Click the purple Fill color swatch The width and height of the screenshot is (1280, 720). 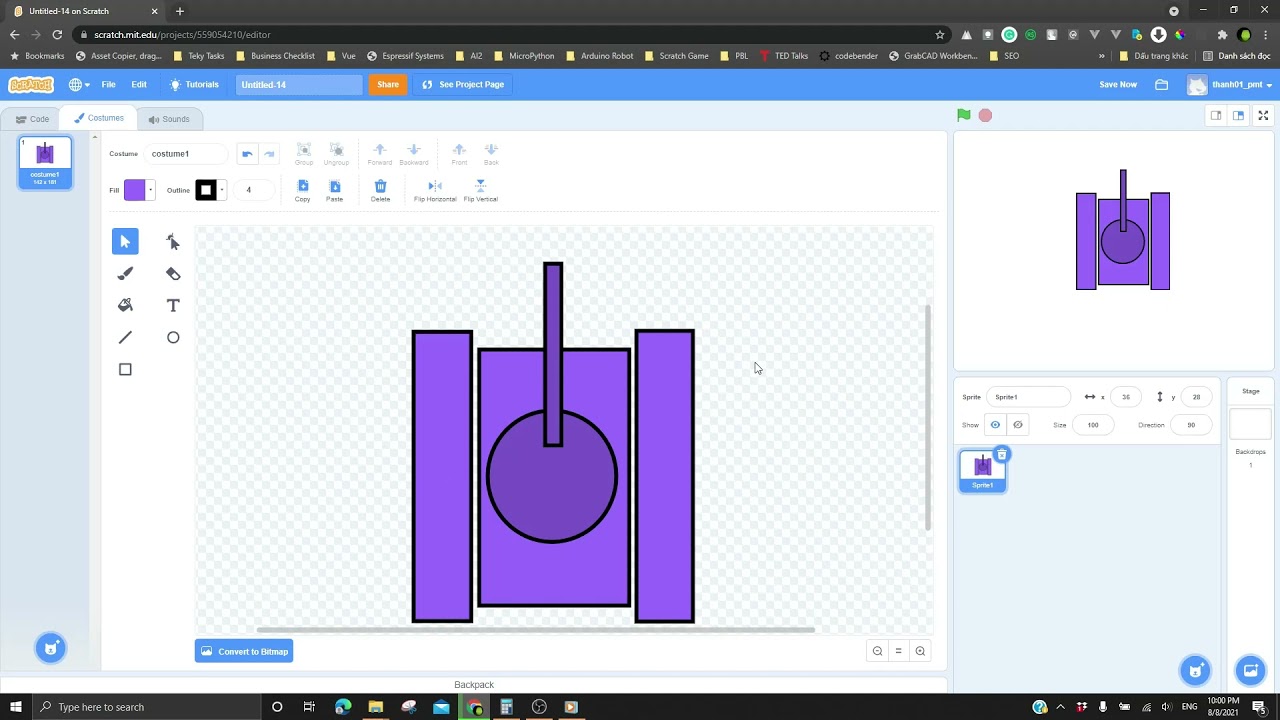134,190
